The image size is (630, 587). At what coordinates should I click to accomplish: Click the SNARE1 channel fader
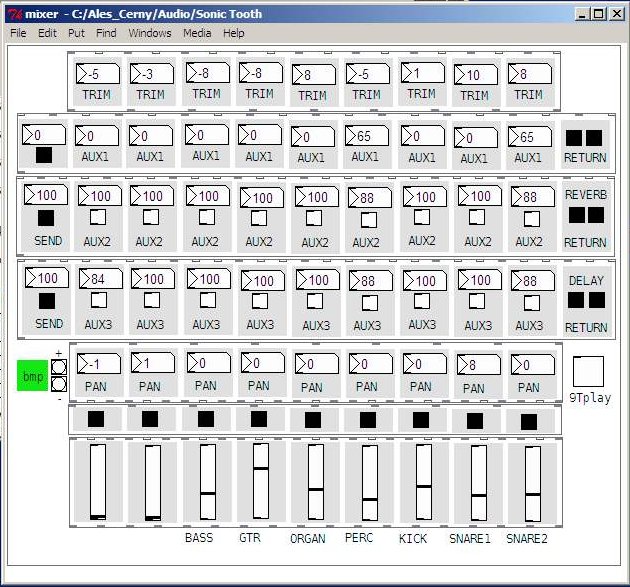click(x=479, y=483)
